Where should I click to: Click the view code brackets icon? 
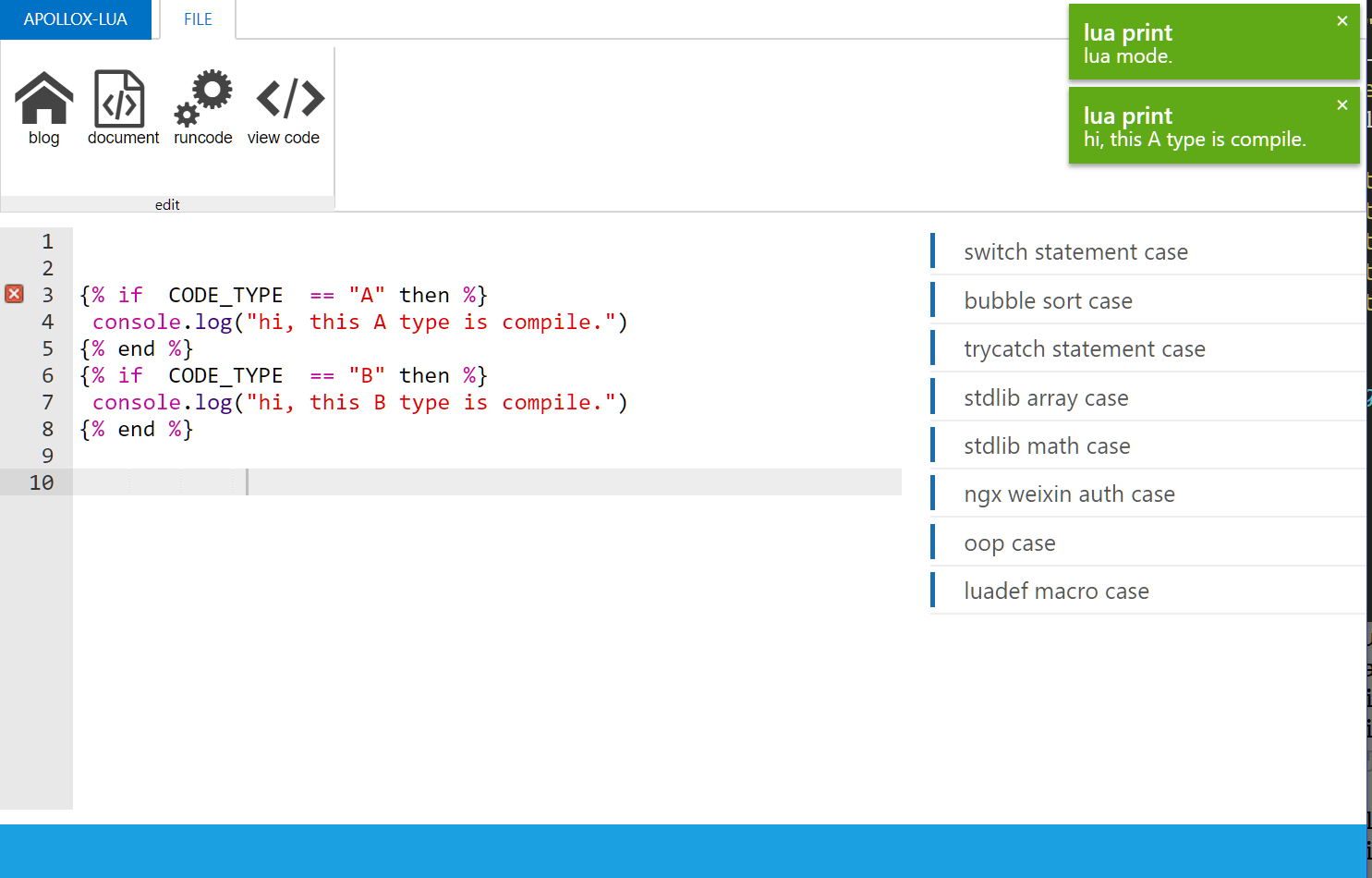tap(290, 98)
